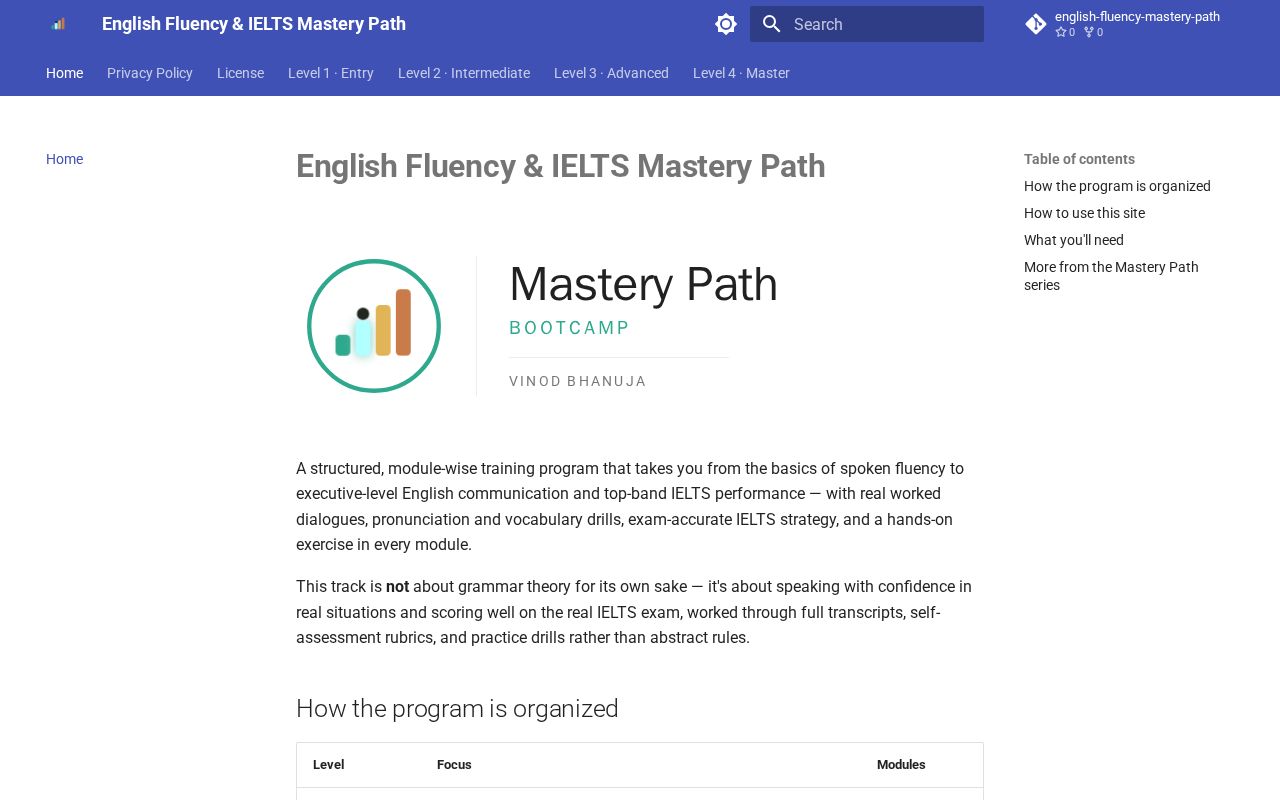Go to the License tab

pos(240,73)
